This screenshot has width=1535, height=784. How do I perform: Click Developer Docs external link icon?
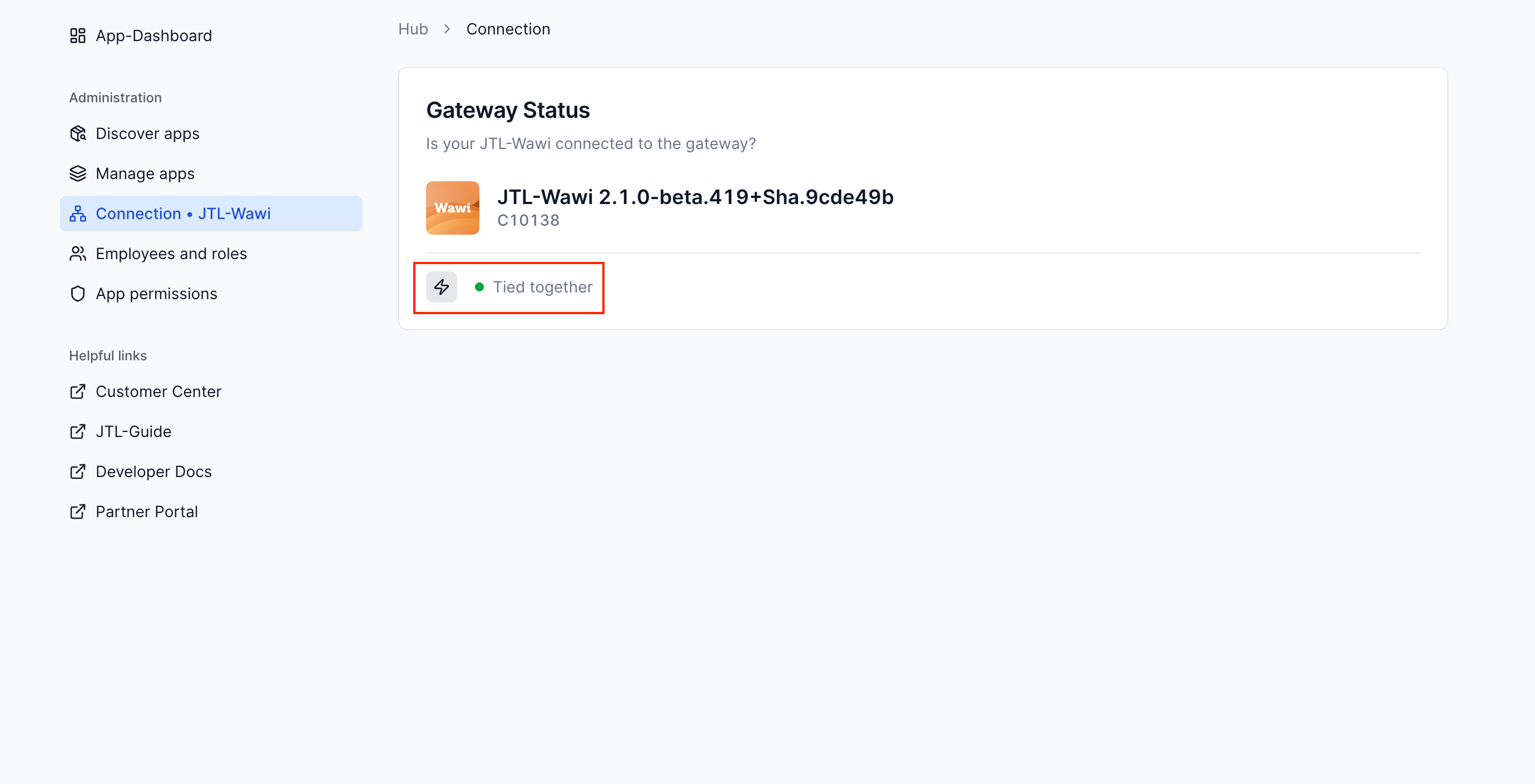point(77,472)
